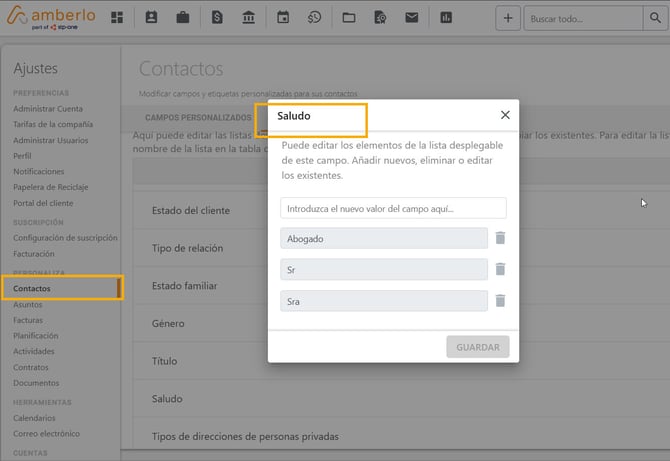Delete the Sra entry with trash icon
Image resolution: width=670 pixels, height=461 pixels.
(x=500, y=301)
